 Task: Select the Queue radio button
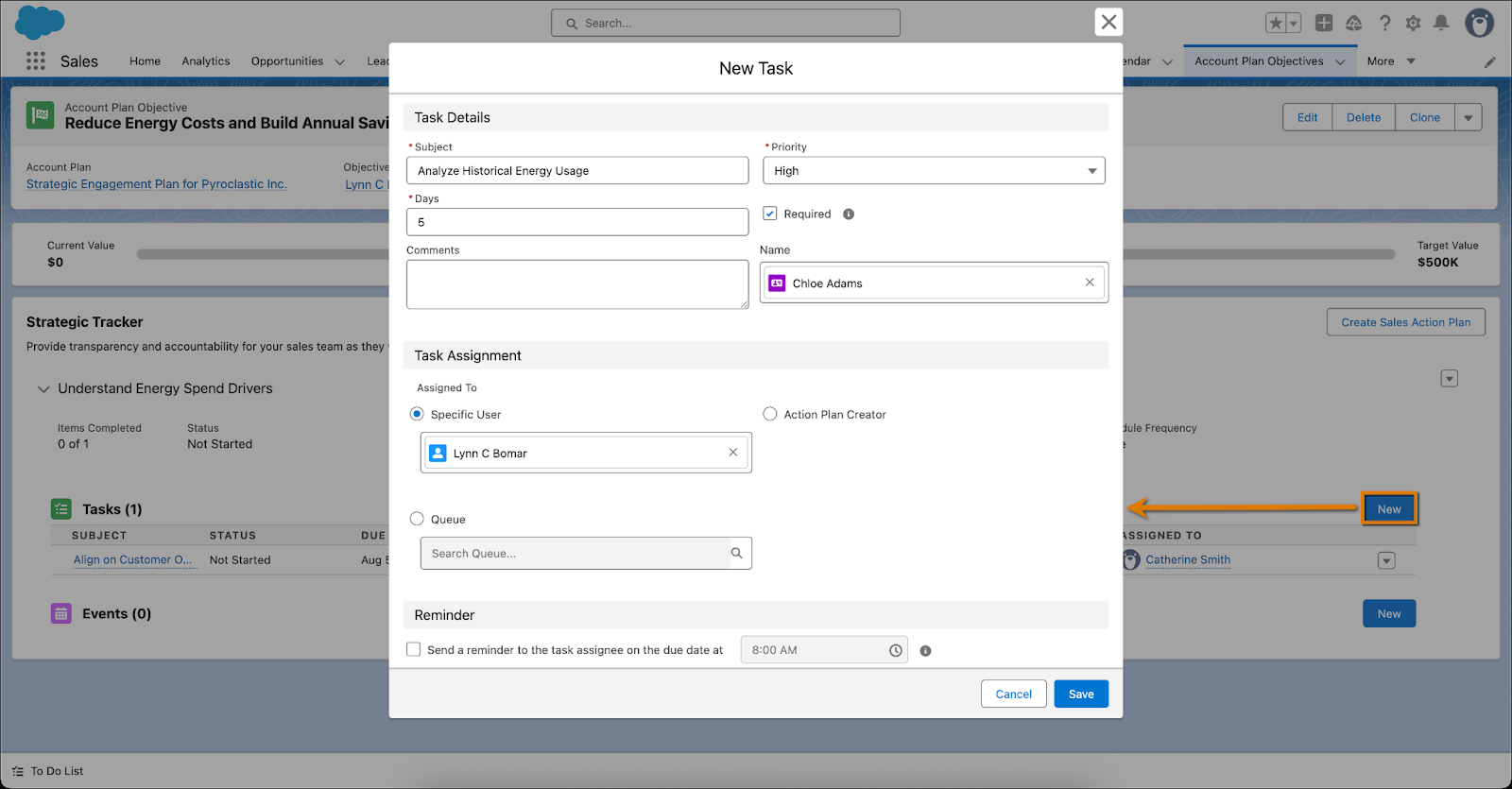click(x=417, y=519)
